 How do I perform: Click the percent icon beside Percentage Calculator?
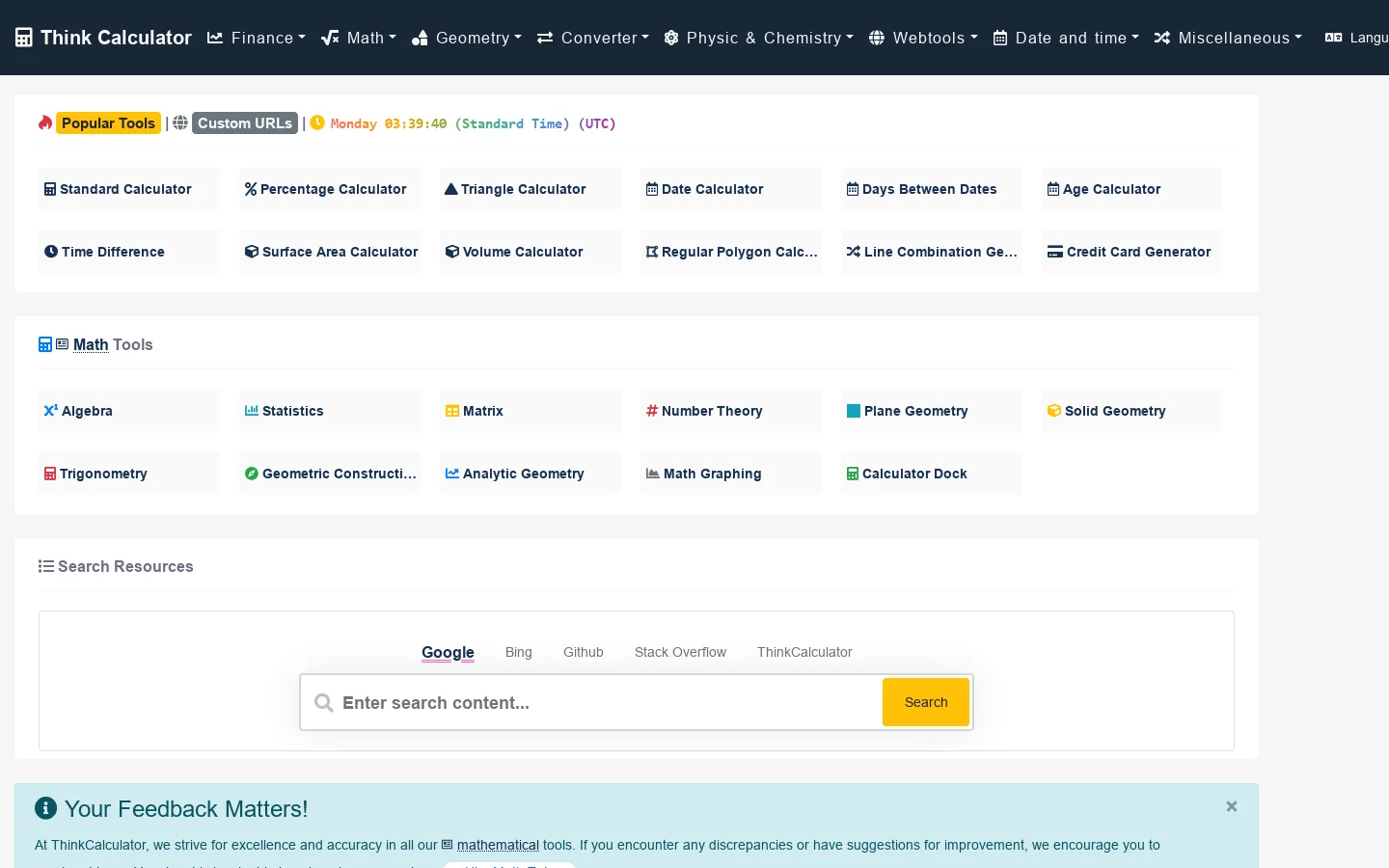(x=251, y=189)
